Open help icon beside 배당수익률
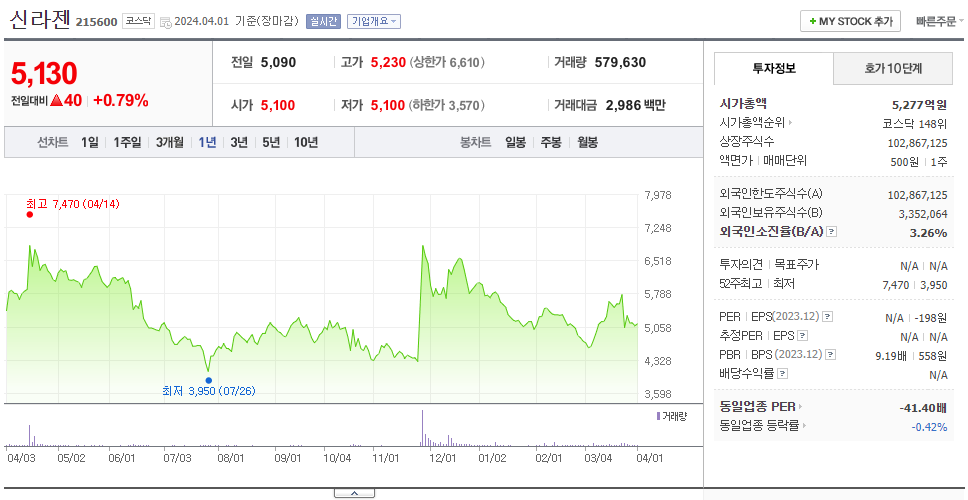968x500 pixels. (782, 373)
